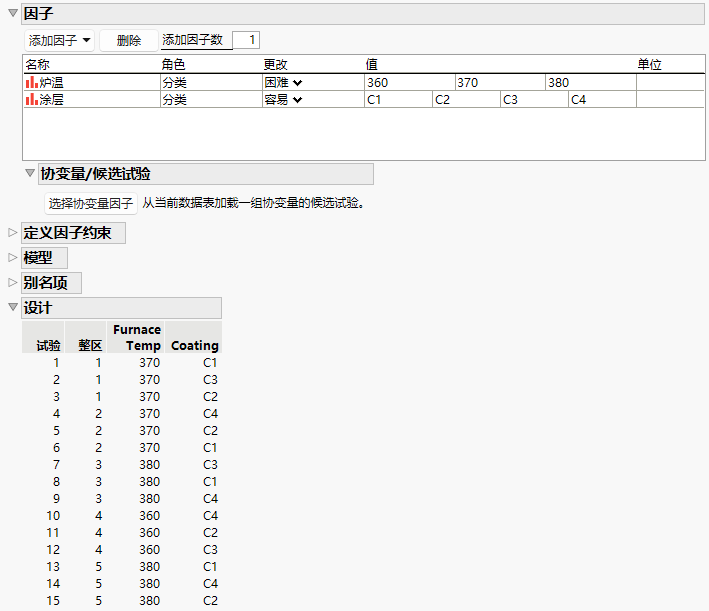709x611 pixels.
Task: Collapse the 协变量/候选试验 section triangle
Action: pyautogui.click(x=30, y=173)
